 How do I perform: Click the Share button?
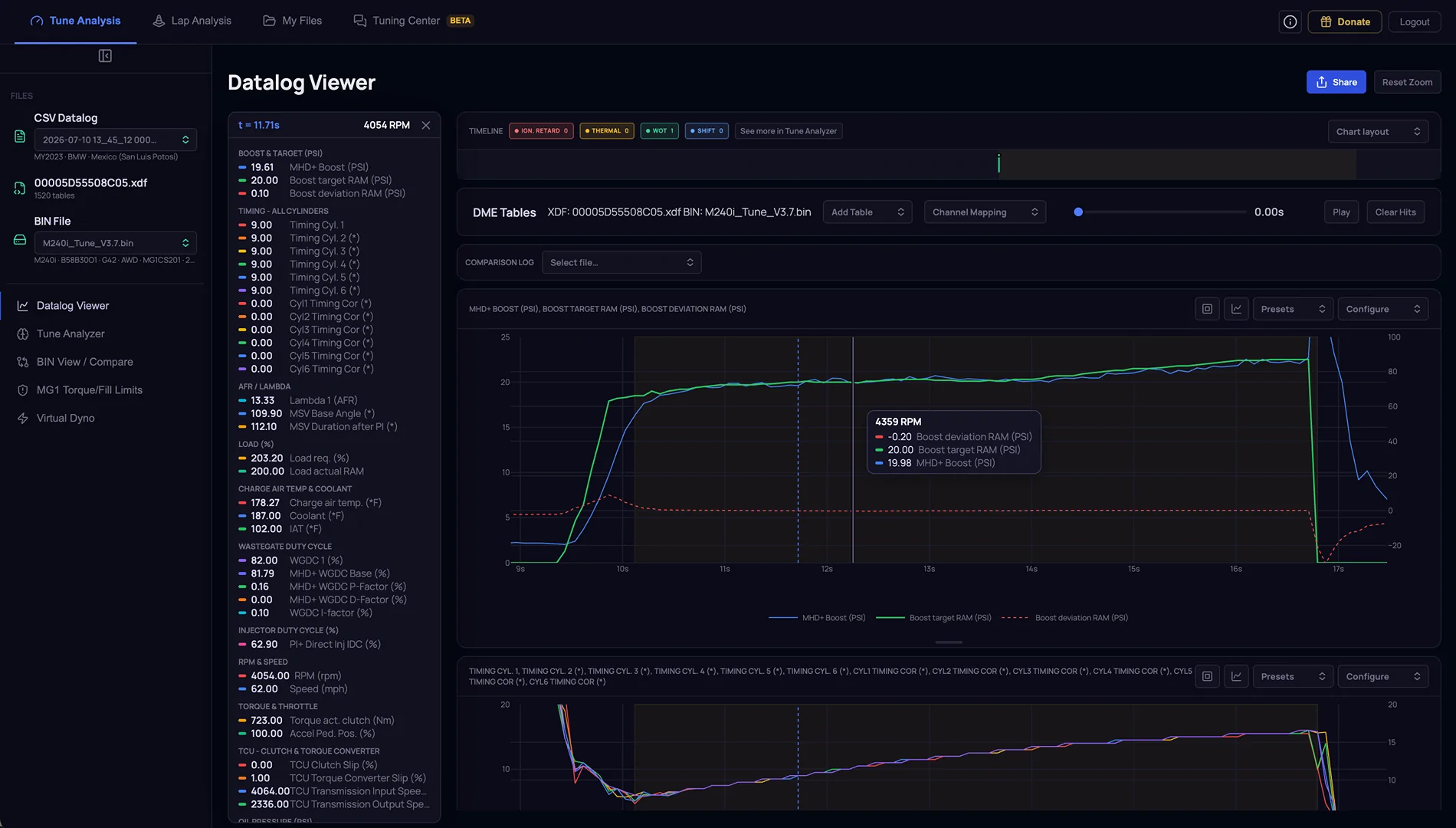pyautogui.click(x=1336, y=82)
